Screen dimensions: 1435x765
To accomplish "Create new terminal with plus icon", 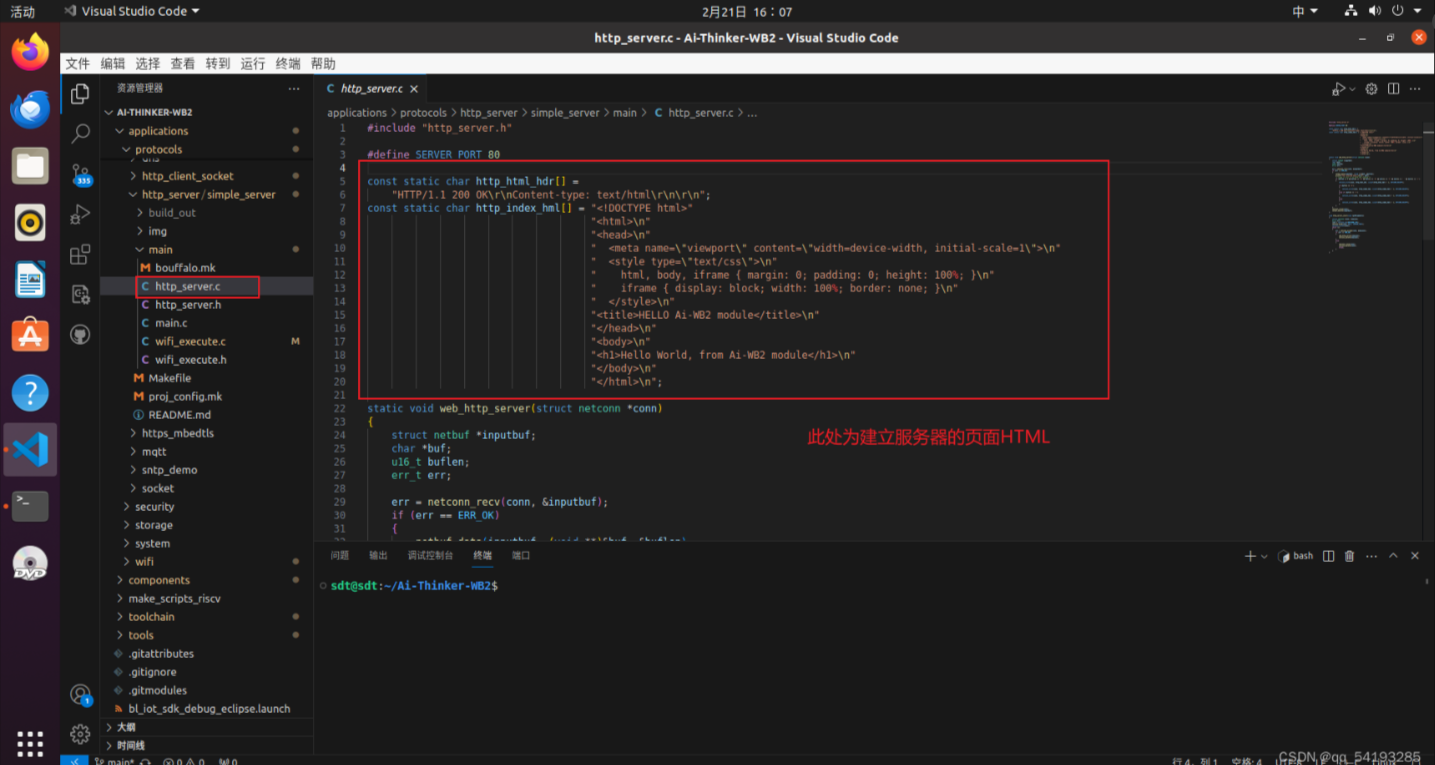I will click(1250, 556).
